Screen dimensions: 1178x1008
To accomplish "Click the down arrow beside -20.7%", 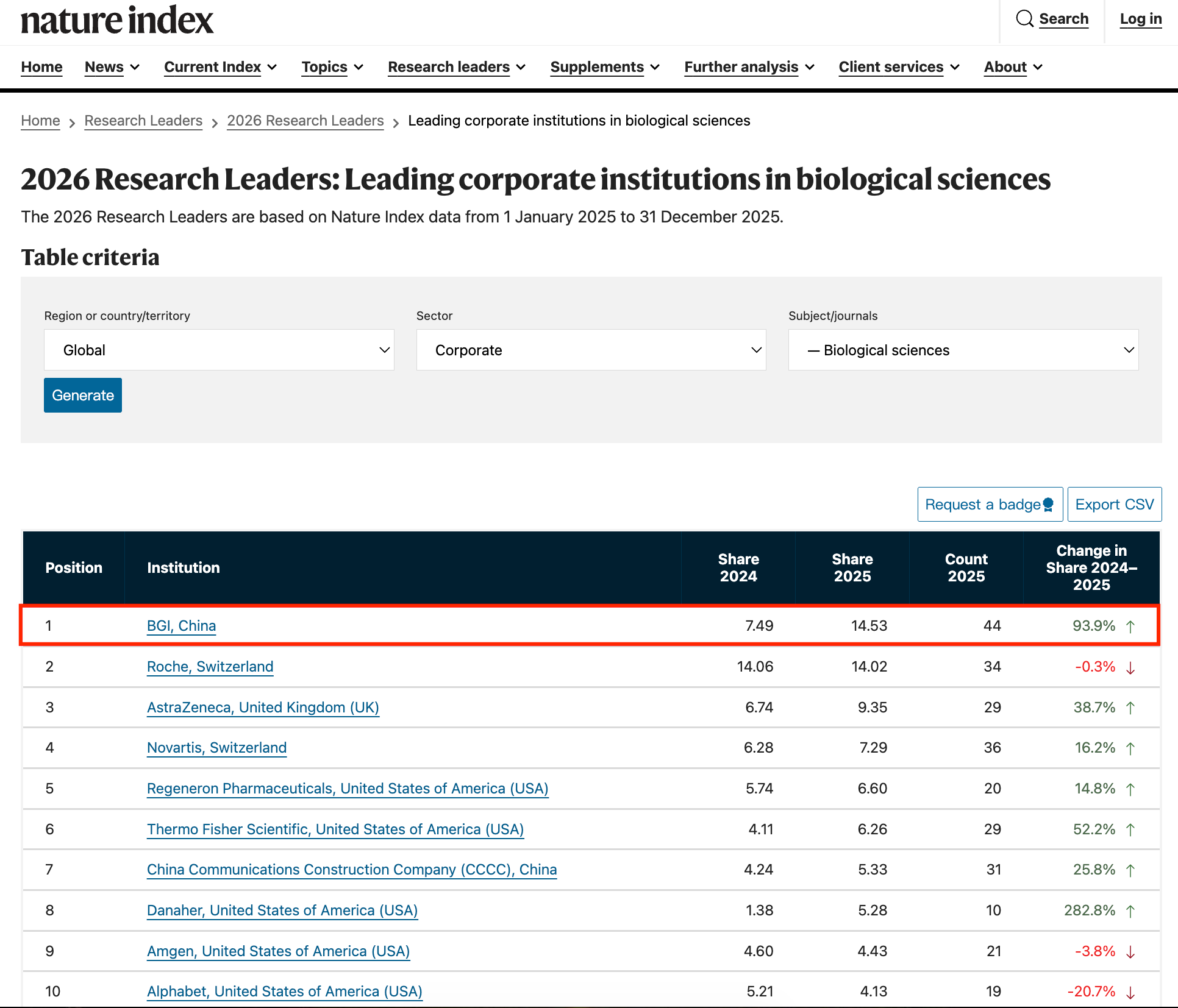I will [1130, 993].
